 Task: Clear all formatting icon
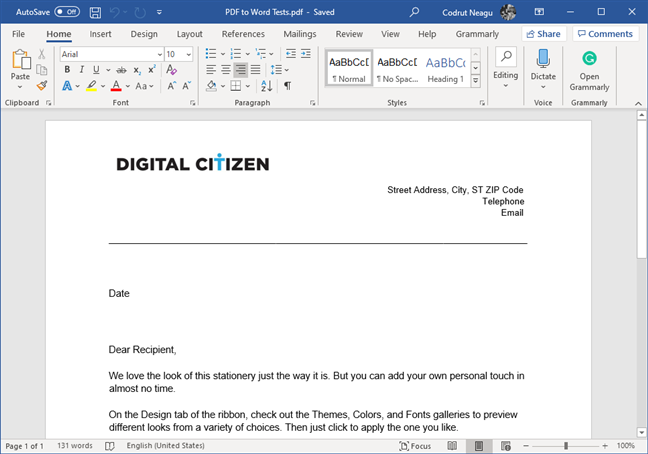[171, 69]
